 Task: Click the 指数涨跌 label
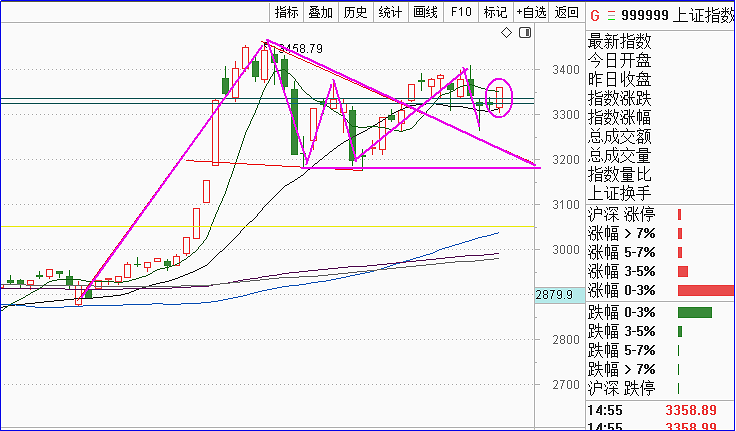pyautogui.click(x=620, y=99)
